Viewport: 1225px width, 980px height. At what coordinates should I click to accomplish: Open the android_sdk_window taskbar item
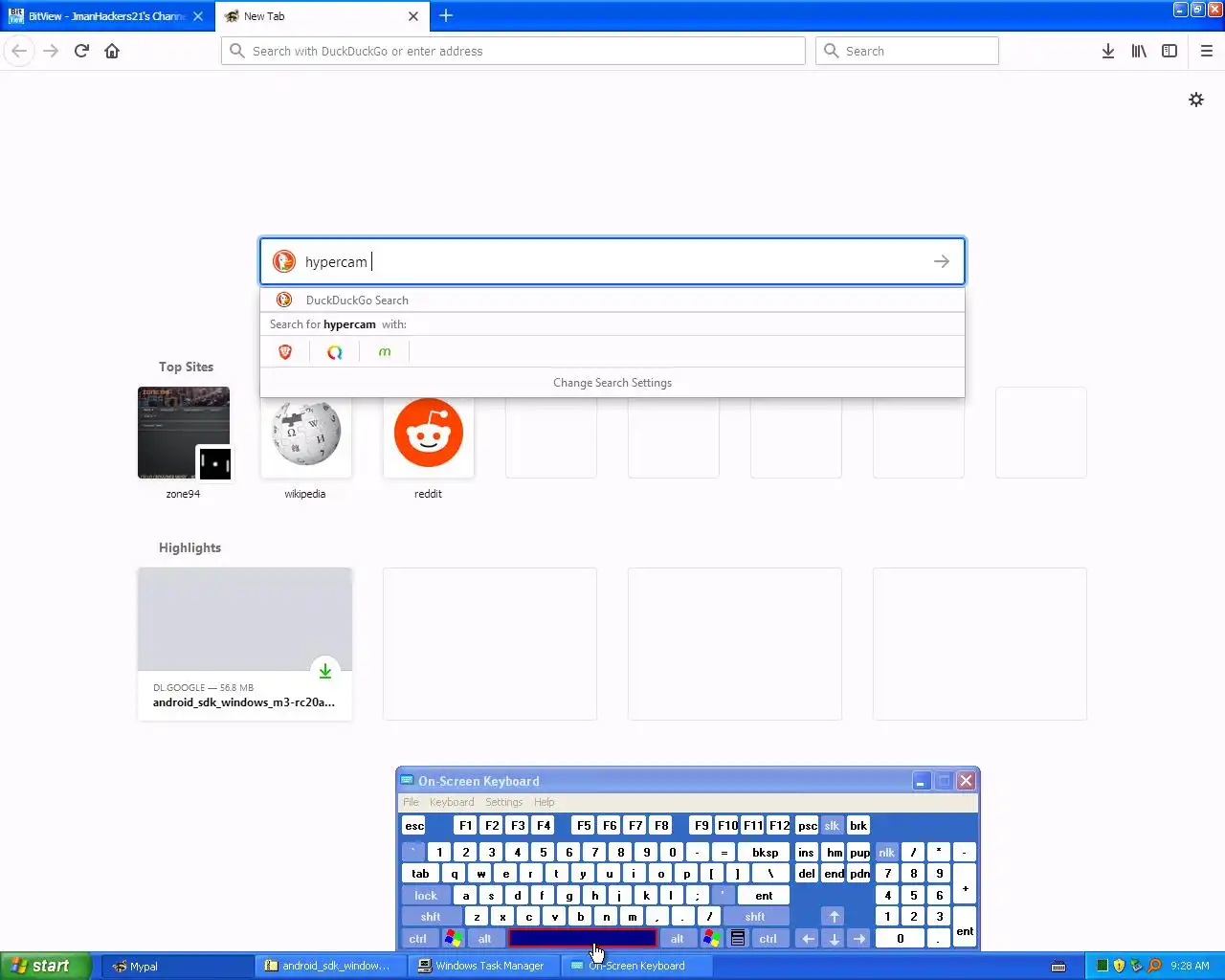(332, 967)
